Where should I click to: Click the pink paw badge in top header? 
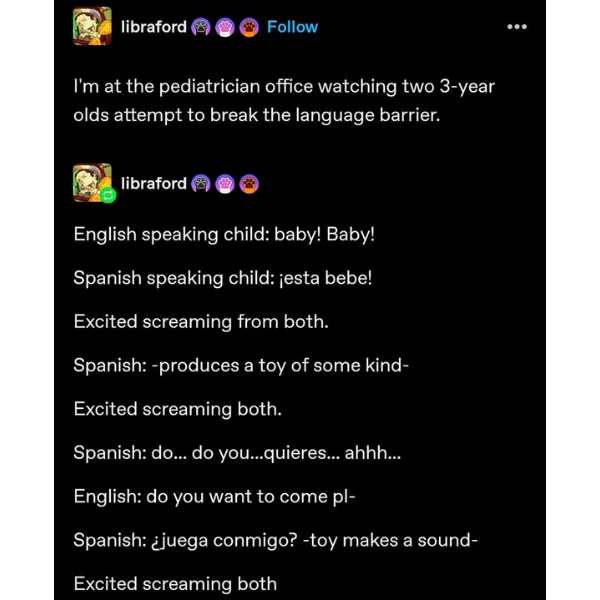point(225,28)
